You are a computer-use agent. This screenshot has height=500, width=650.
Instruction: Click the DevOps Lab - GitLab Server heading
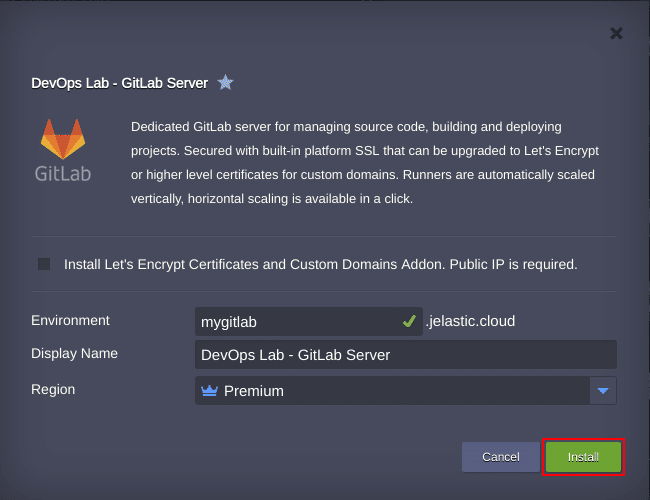coord(119,83)
